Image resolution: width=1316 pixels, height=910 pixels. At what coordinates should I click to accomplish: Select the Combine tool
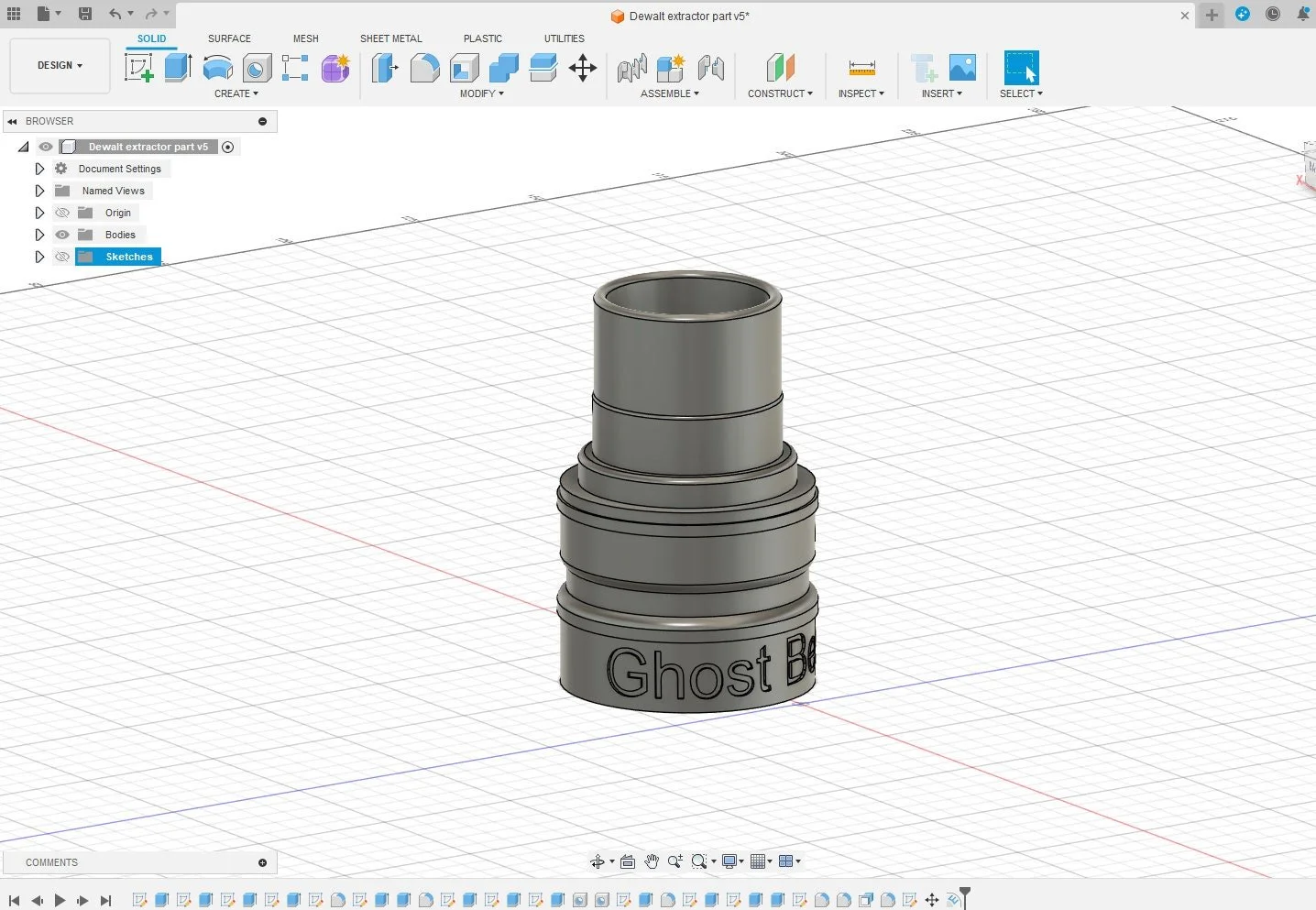[503, 68]
